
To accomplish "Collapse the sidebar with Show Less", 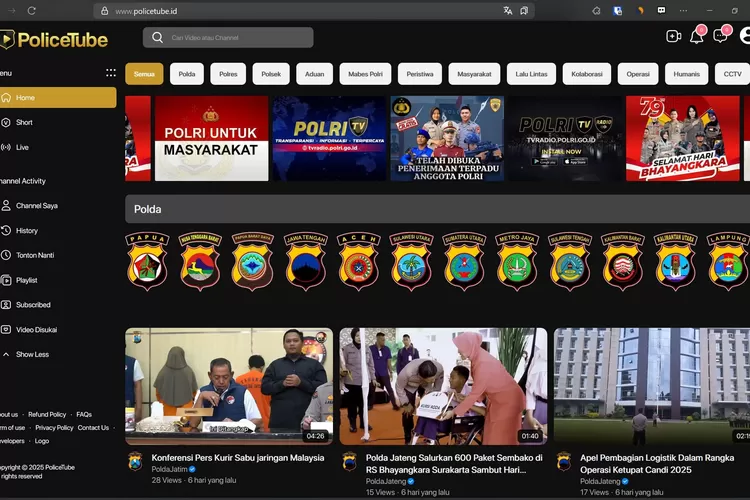I will coord(32,354).
